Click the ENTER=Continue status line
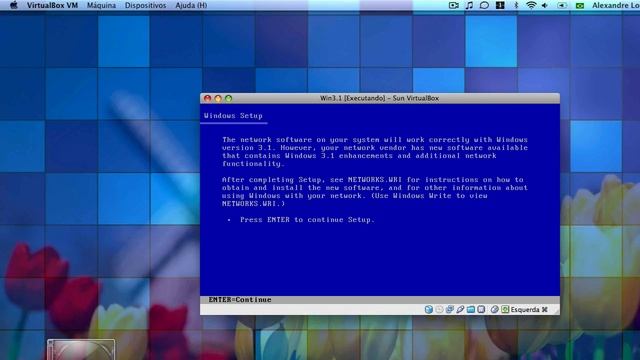This screenshot has width=640, height=360. coord(240,300)
